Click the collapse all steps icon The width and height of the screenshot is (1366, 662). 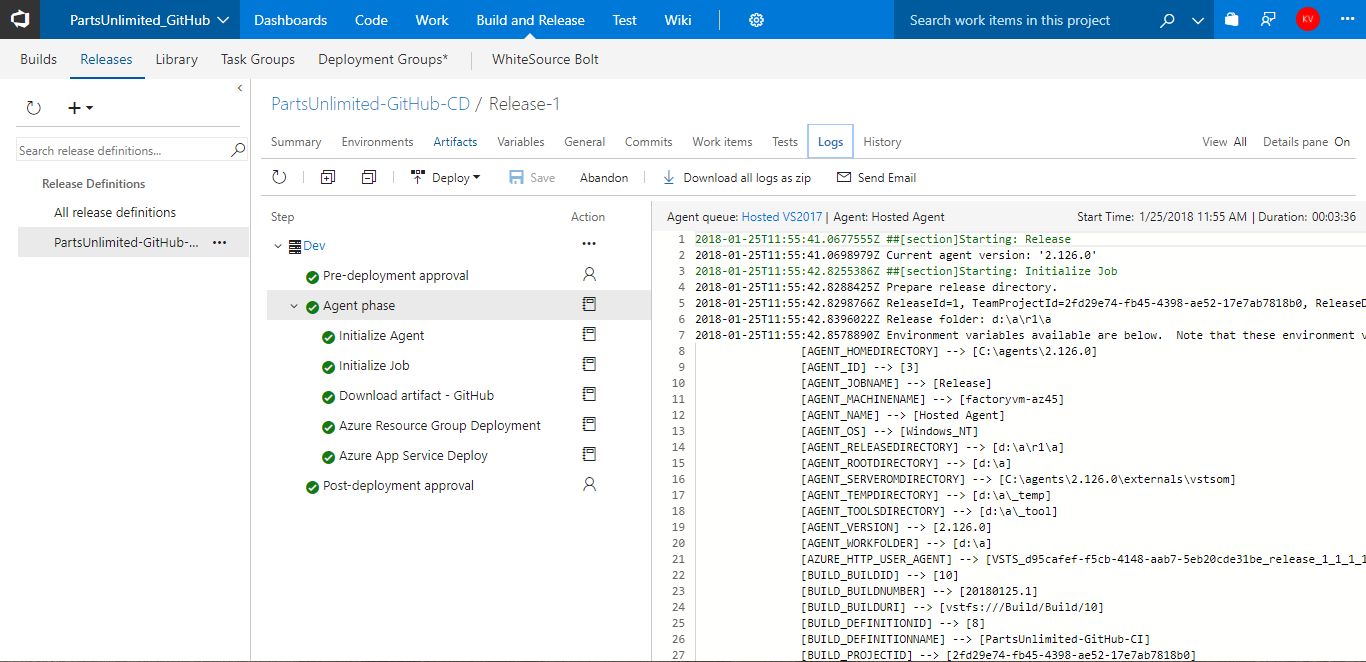coord(369,177)
